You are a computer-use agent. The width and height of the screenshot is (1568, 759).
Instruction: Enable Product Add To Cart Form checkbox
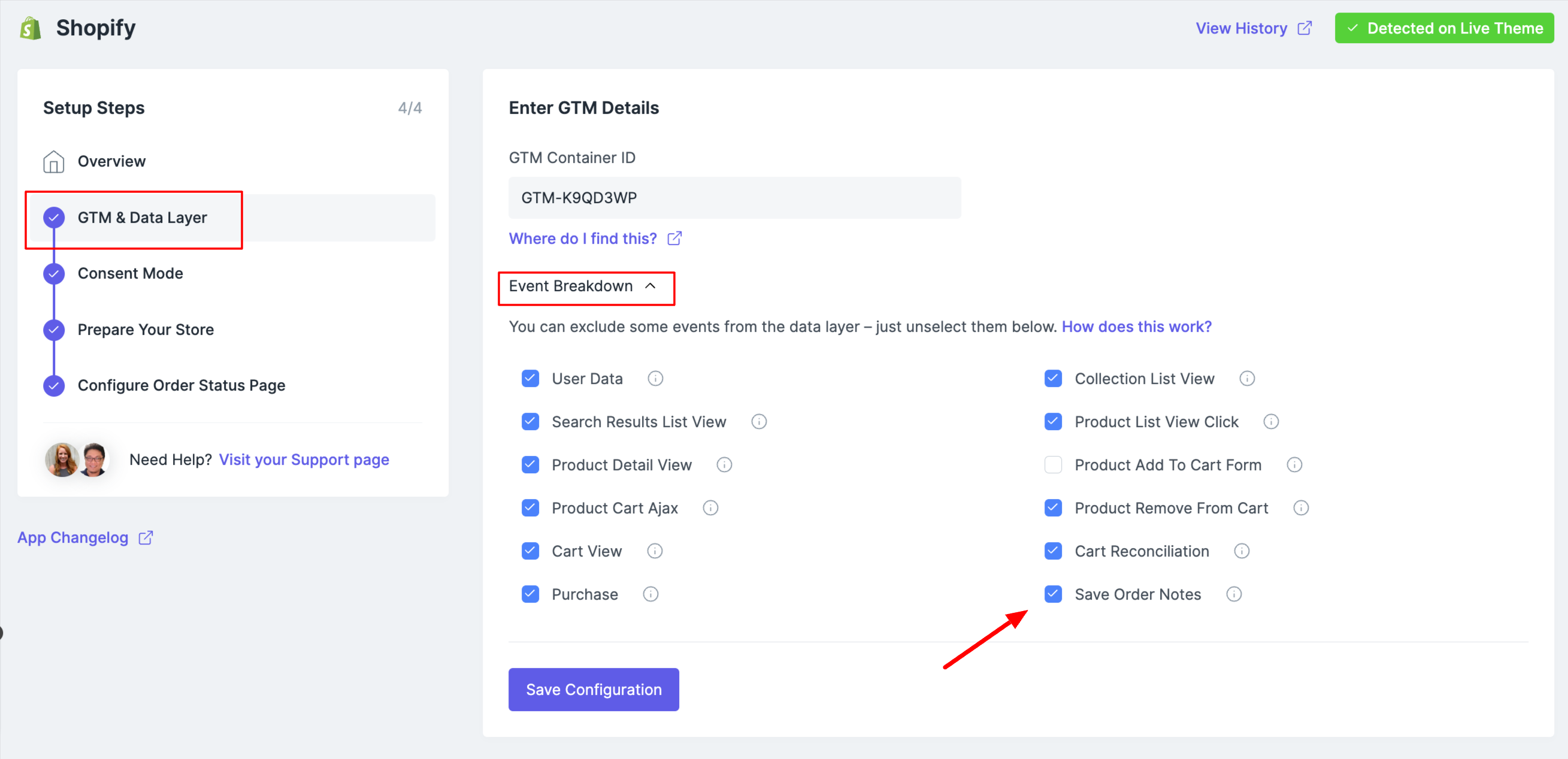pos(1053,465)
